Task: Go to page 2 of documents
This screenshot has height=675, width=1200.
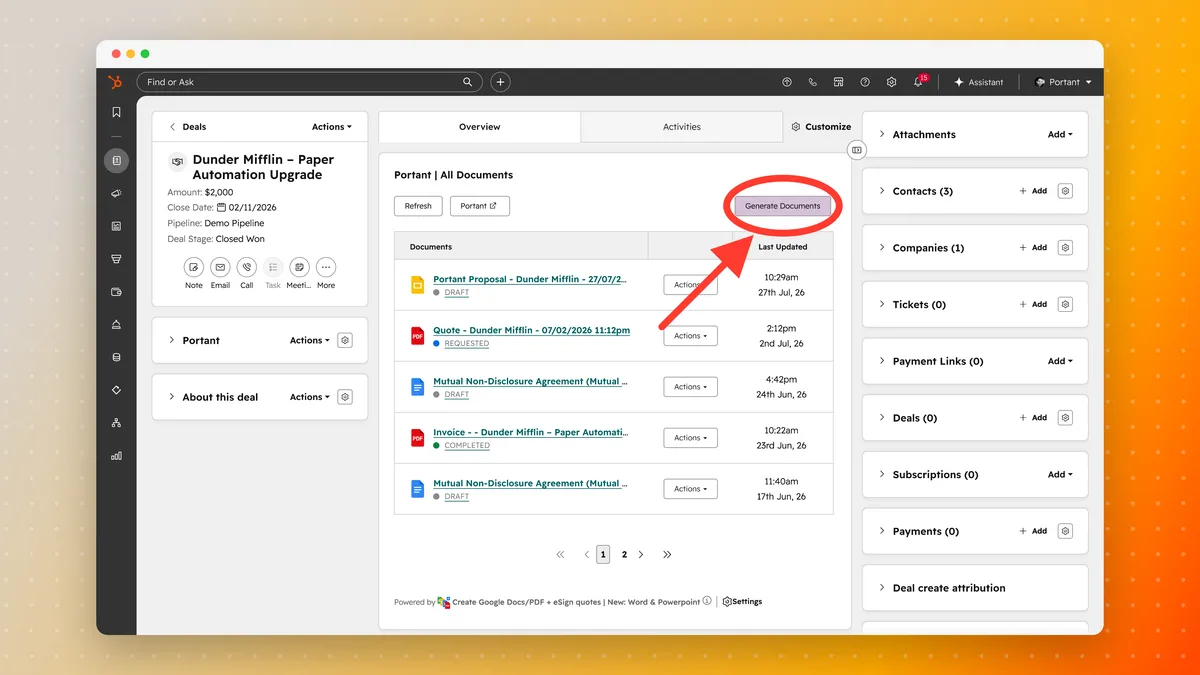Action: point(624,554)
